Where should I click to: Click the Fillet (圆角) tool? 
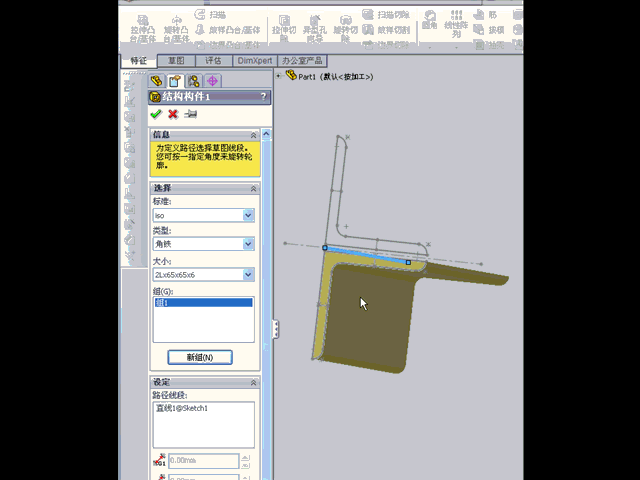point(429,20)
